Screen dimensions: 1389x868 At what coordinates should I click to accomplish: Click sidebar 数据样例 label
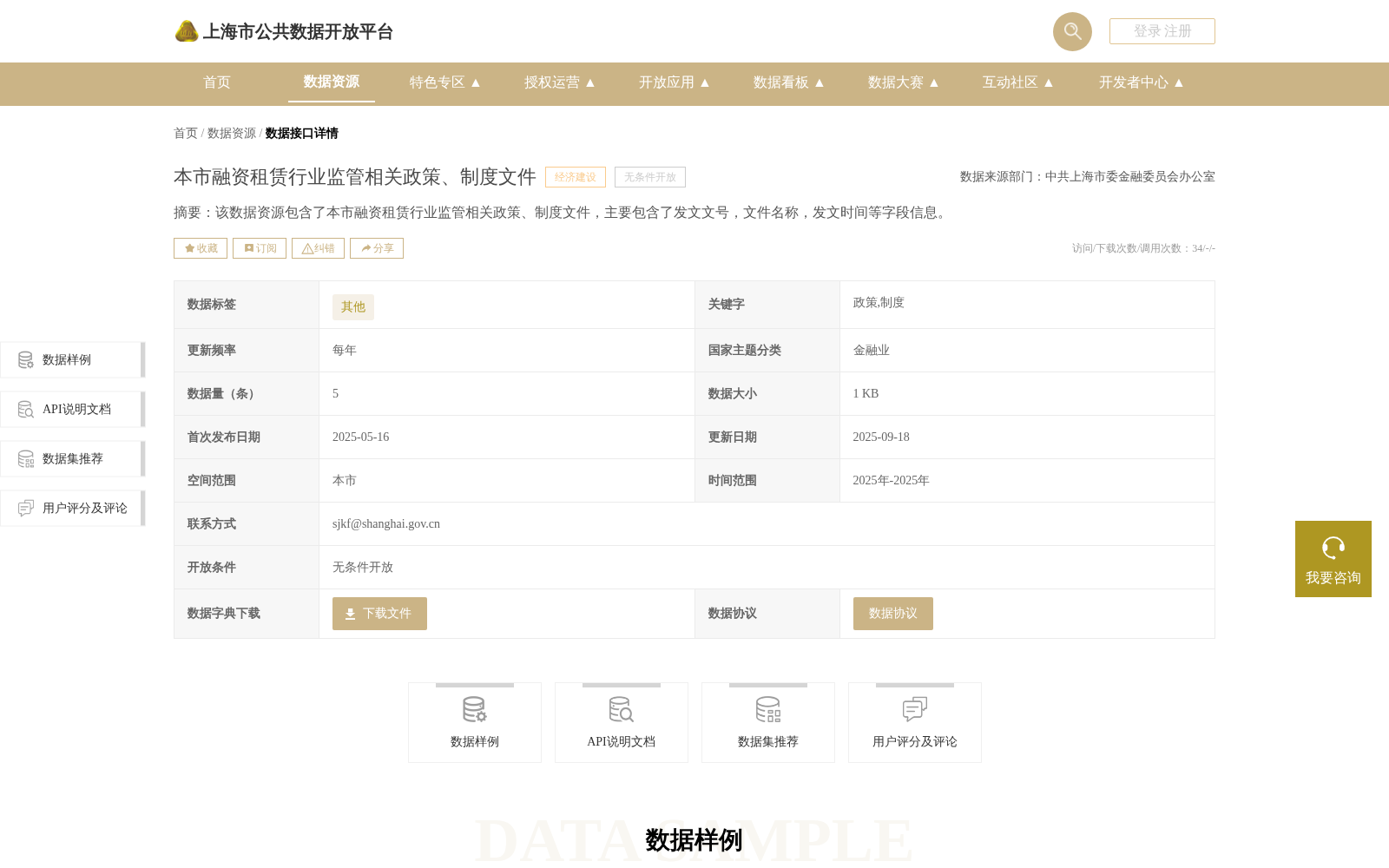tap(67, 360)
